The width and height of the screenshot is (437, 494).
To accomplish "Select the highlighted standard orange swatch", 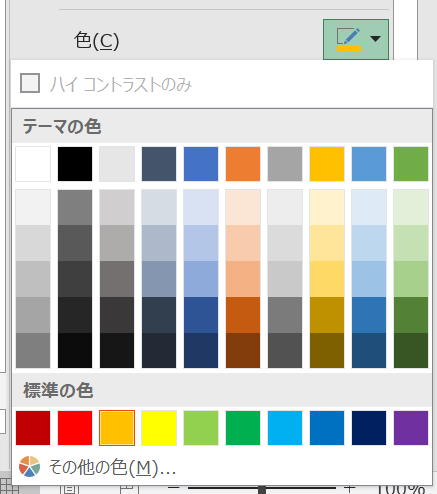I will tap(117, 428).
